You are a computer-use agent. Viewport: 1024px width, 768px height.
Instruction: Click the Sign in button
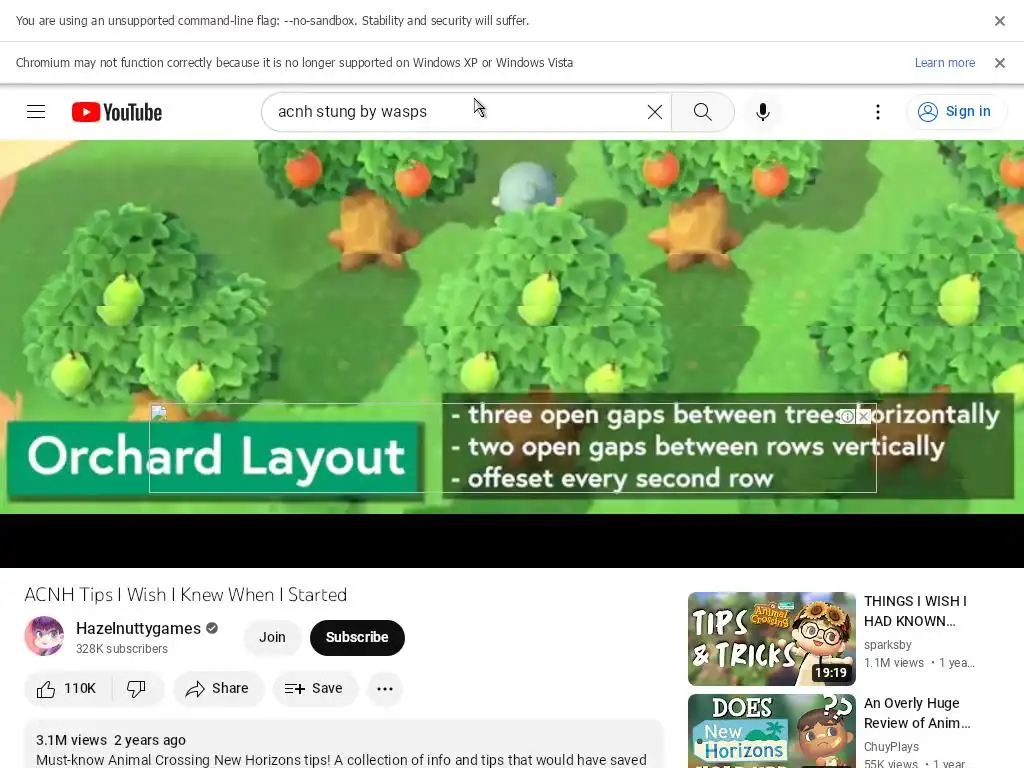956,112
